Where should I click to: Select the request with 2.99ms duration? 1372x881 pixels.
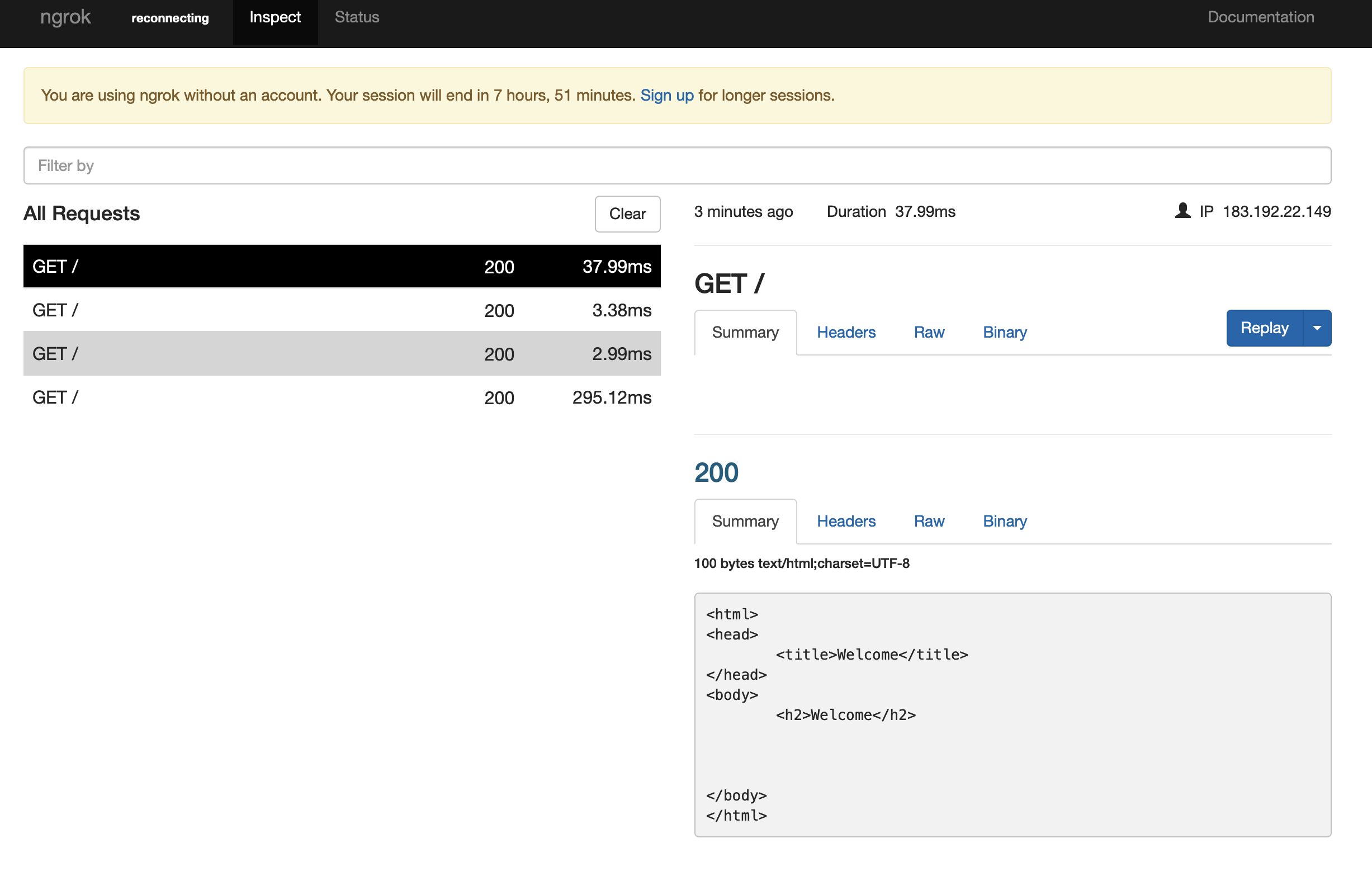pyautogui.click(x=342, y=354)
